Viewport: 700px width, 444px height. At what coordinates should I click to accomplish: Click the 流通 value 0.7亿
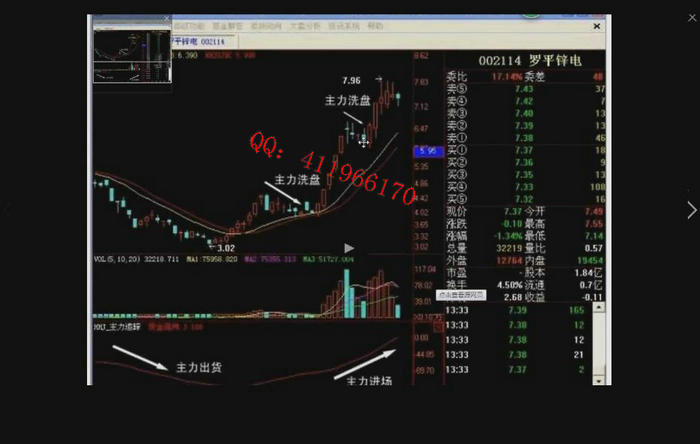591,285
